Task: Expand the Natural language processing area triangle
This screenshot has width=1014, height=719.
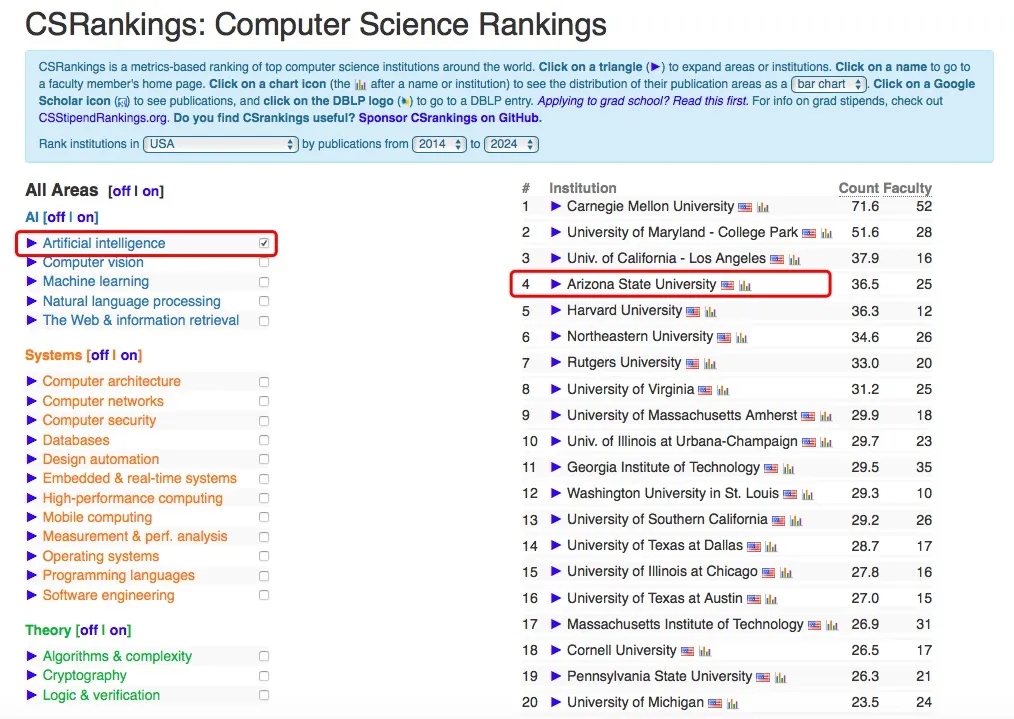Action: point(32,301)
